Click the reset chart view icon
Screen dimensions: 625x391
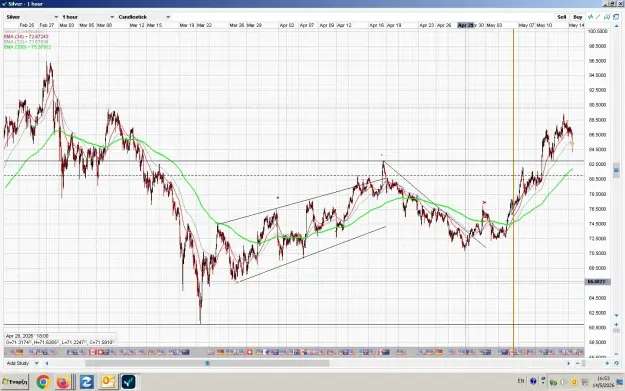pyautogui.click(x=616, y=363)
